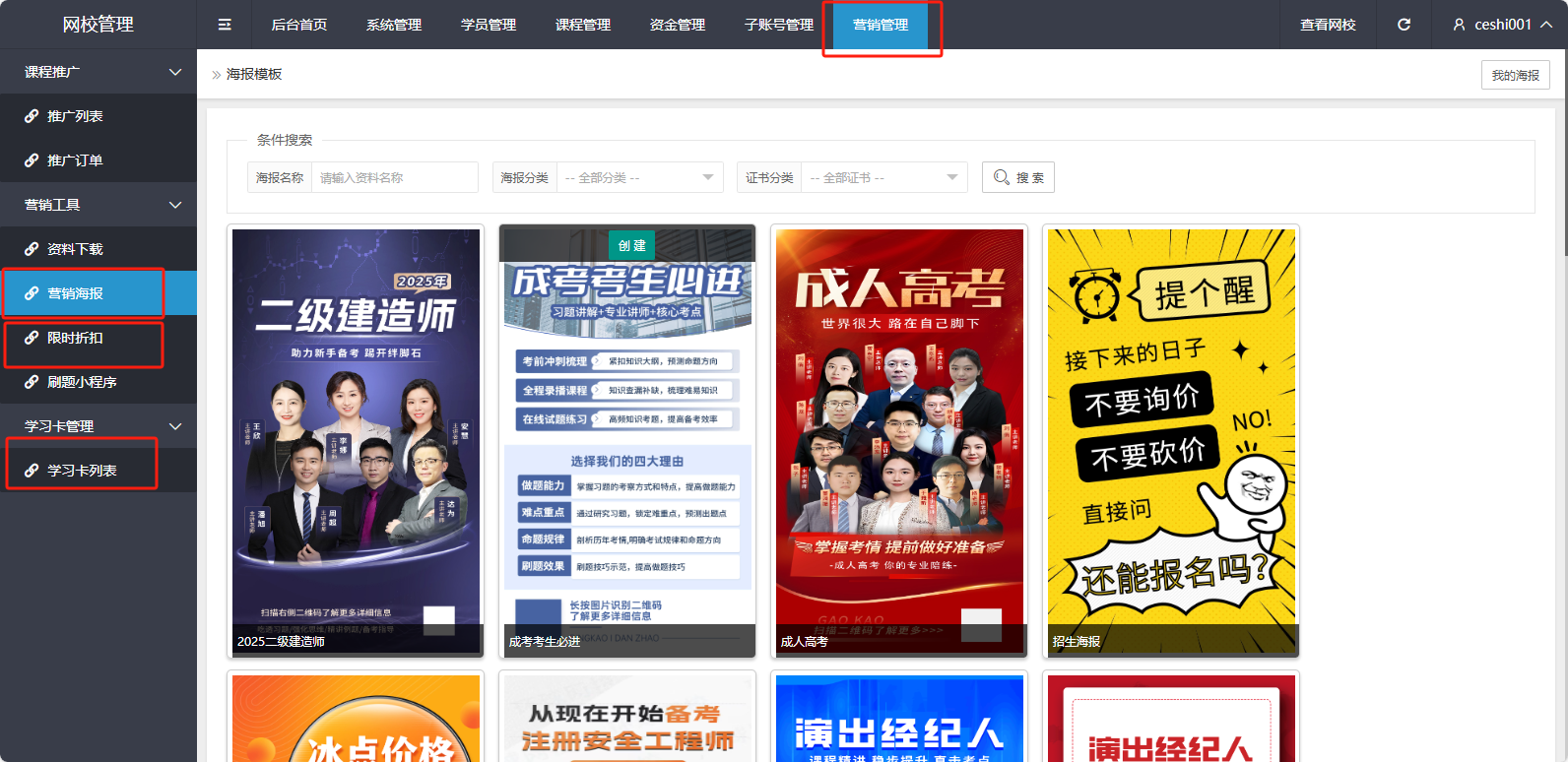Click the 网校管理 header title

[x=98, y=25]
